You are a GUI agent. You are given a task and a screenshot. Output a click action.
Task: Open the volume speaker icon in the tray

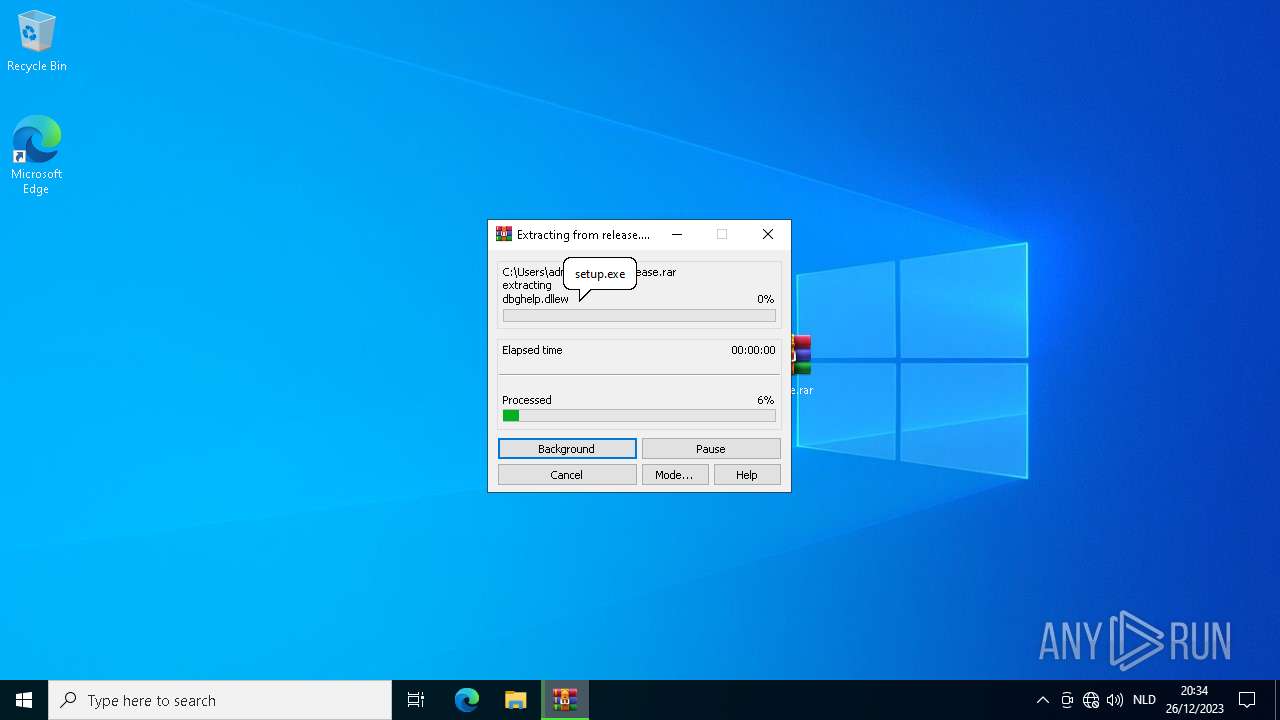(x=1115, y=700)
